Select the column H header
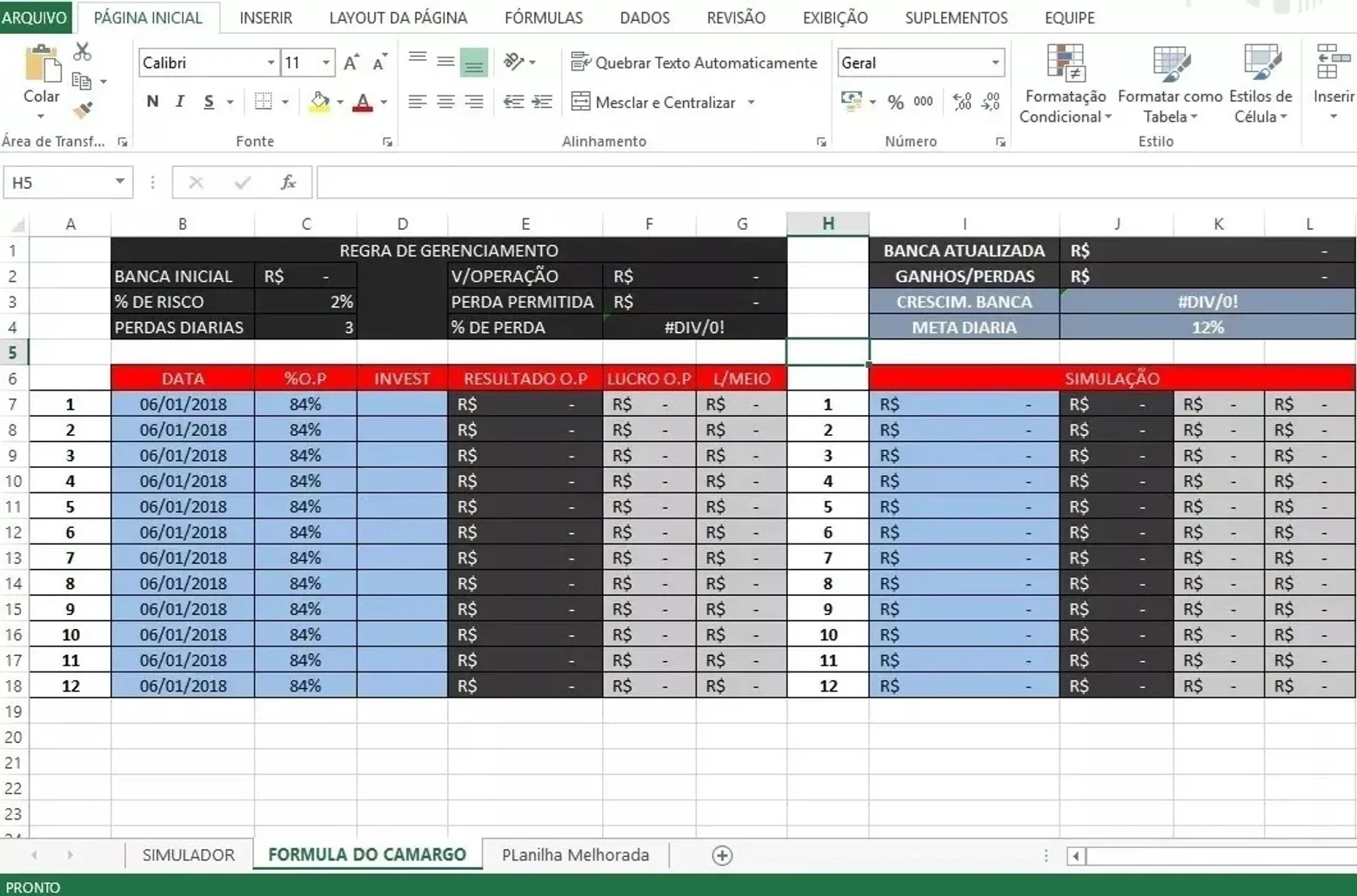This screenshot has width=1357, height=896. 827,224
